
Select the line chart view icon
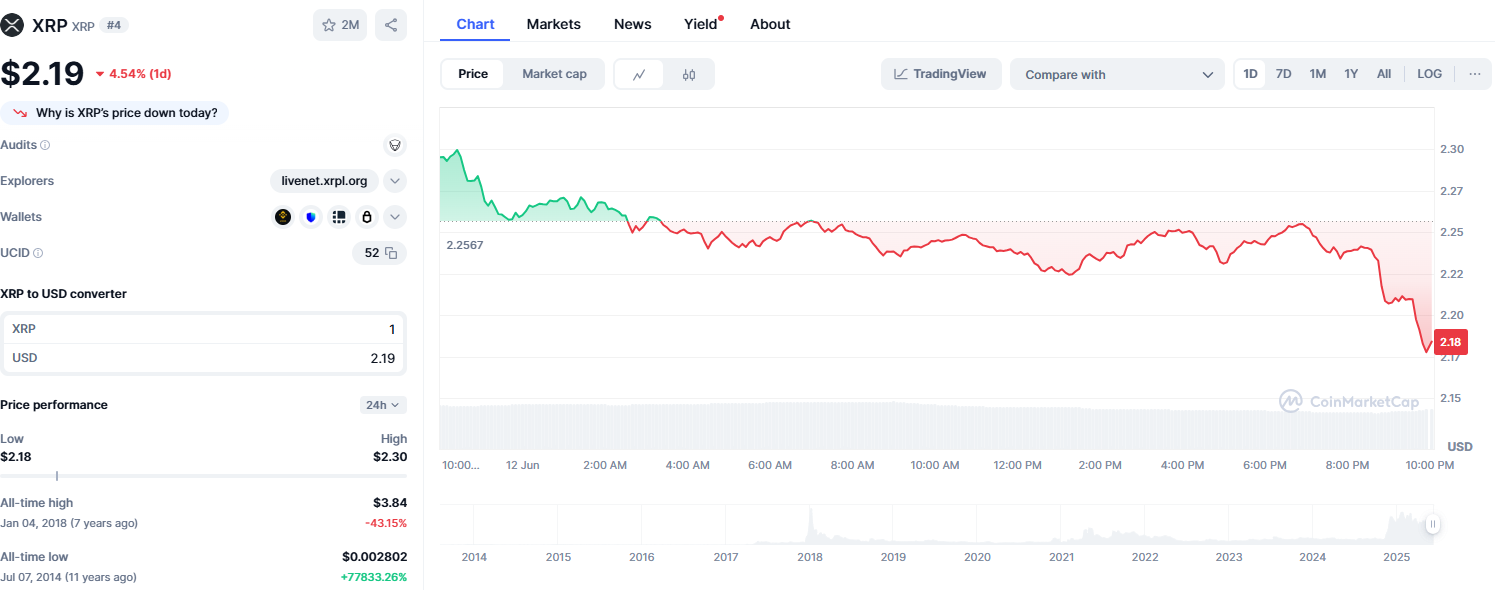pyautogui.click(x=639, y=74)
